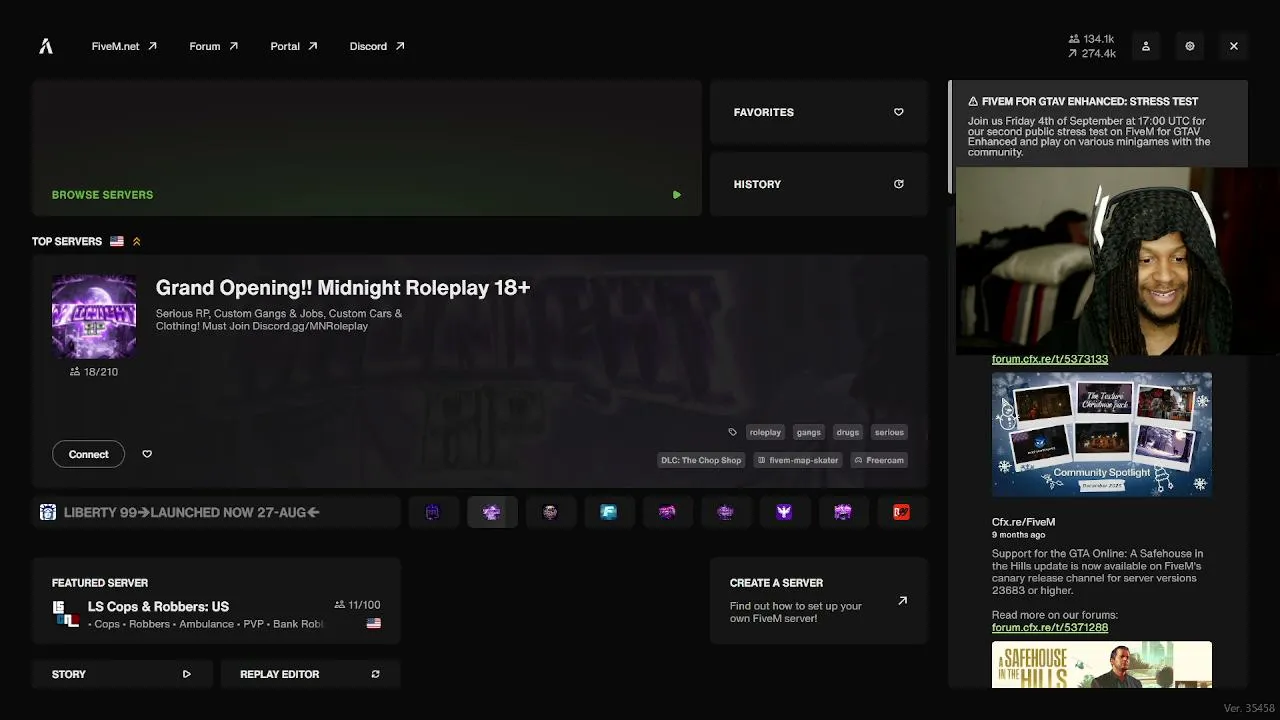Click the warning icon in stress test notice
1280x720 pixels.
[973, 101]
